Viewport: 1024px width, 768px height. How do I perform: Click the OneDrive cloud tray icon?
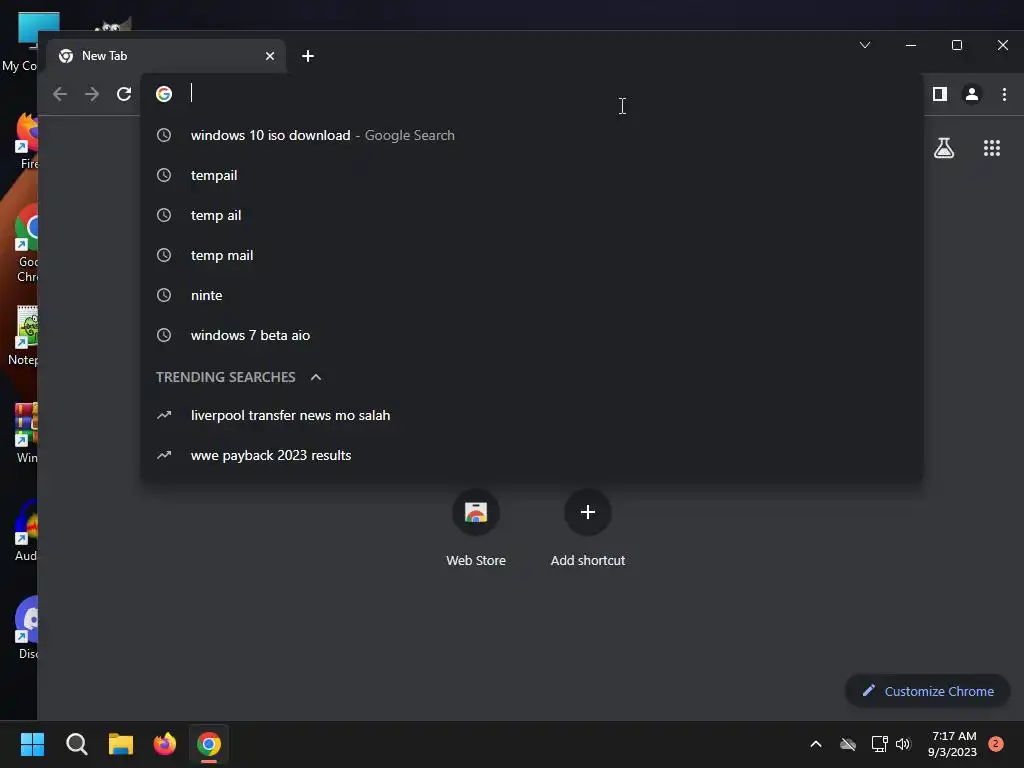pos(848,744)
